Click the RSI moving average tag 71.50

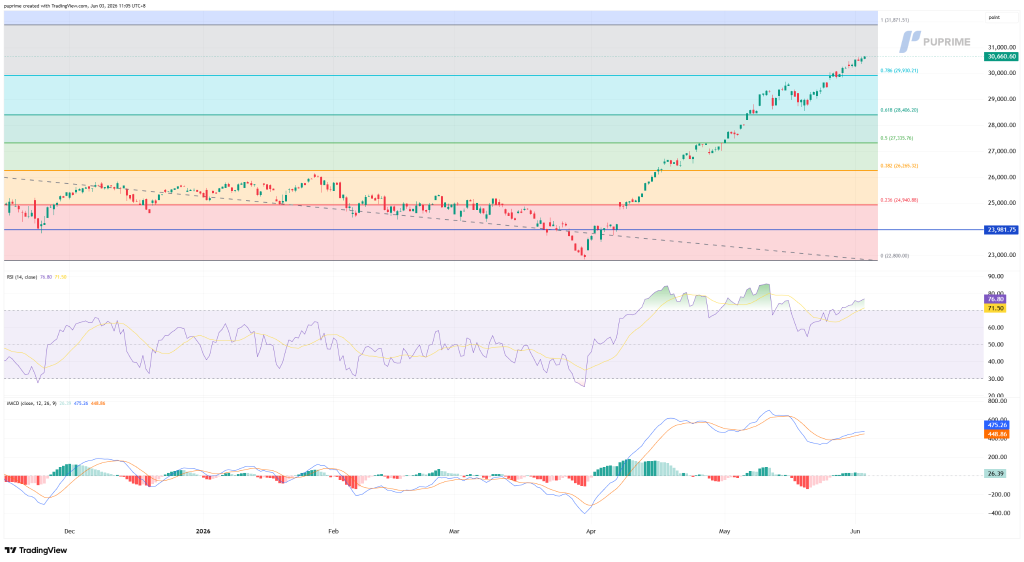(x=995, y=308)
